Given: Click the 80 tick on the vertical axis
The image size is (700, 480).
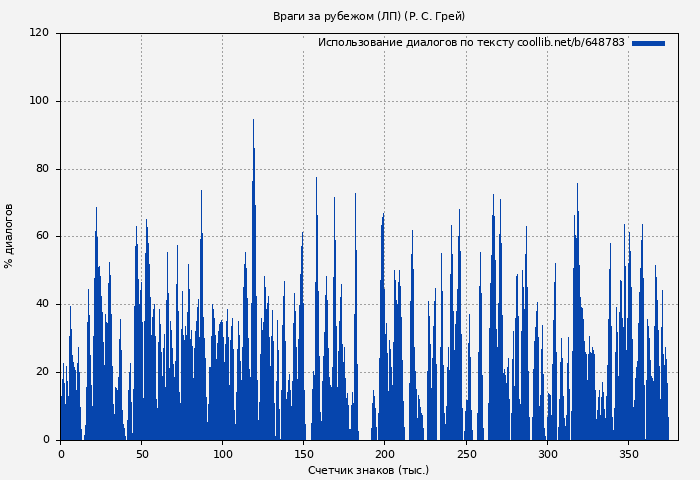Looking at the screenshot, I should tap(41, 169).
